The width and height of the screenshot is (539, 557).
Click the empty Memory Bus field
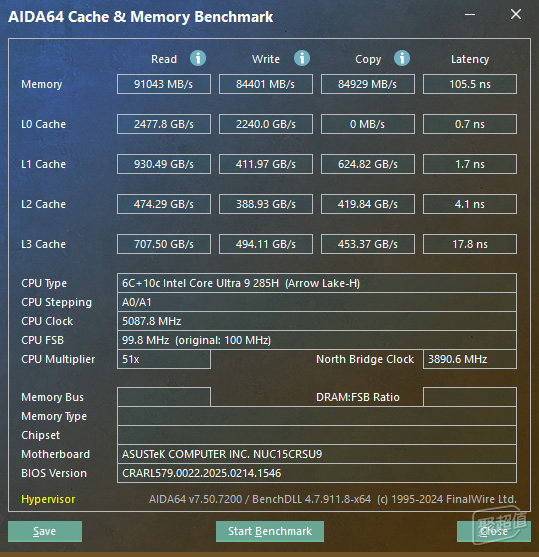[164, 397]
